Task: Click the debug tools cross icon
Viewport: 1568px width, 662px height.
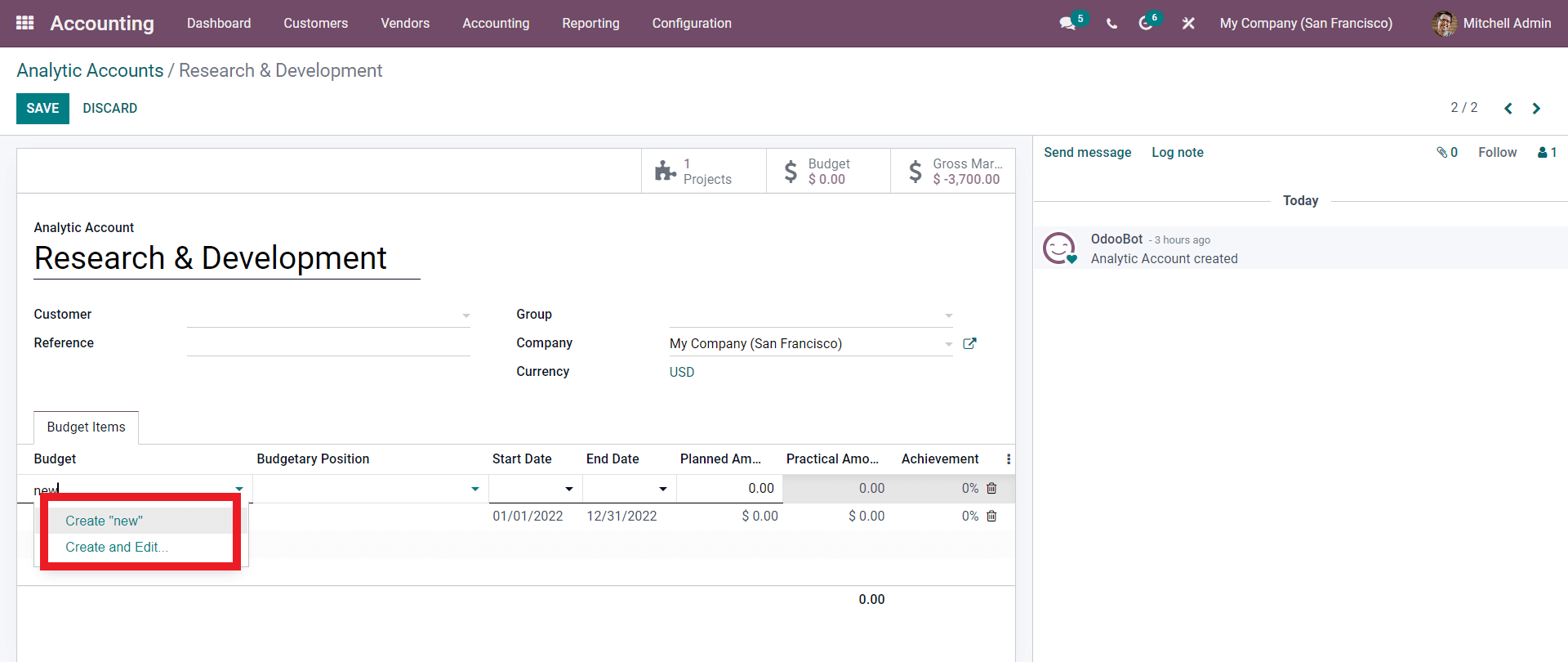Action: [1188, 24]
